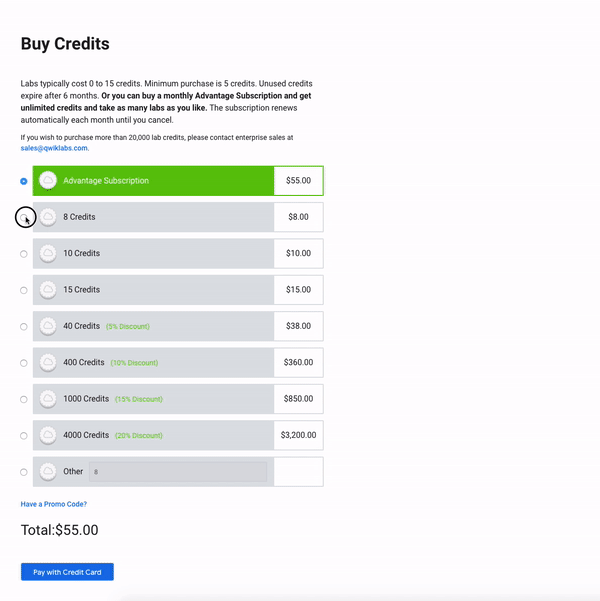Click Pay with Credit Card button

click(x=67, y=572)
